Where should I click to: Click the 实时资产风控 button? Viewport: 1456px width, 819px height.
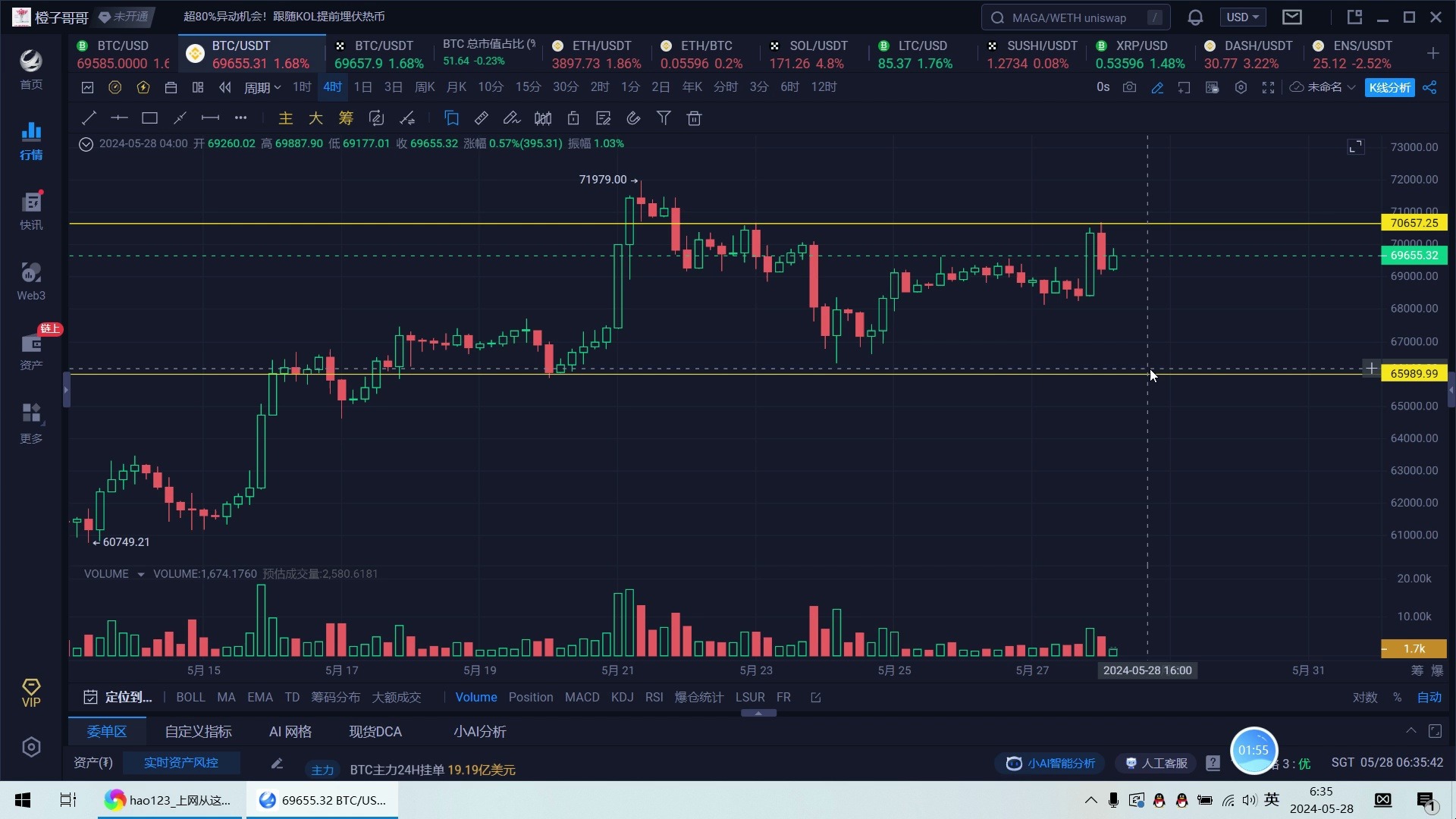pyautogui.click(x=181, y=763)
